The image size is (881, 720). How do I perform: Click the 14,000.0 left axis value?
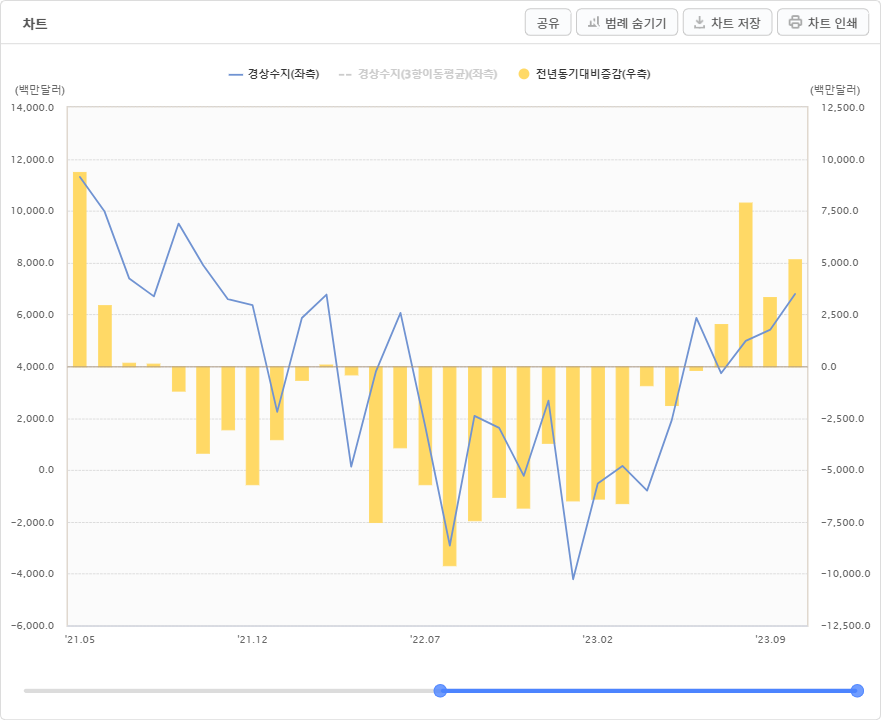point(33,108)
